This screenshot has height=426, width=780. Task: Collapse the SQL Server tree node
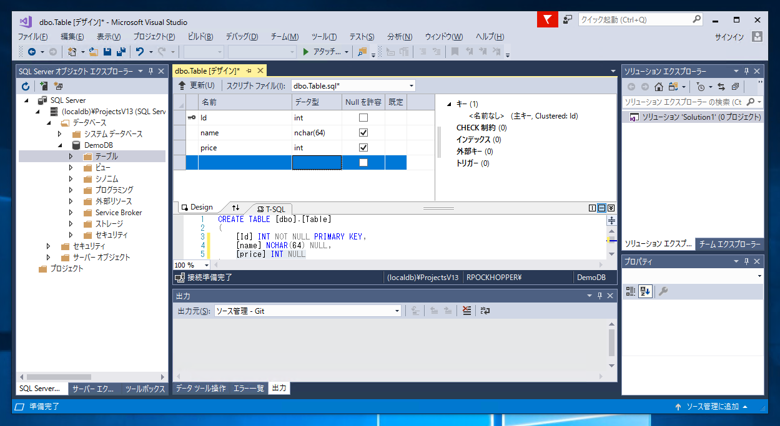coord(27,100)
